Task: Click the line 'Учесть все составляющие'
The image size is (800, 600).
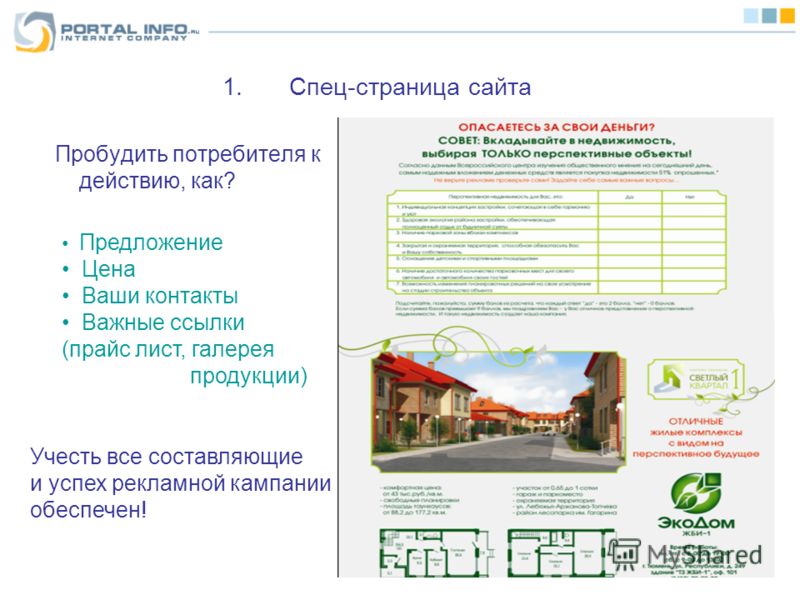Action: pyautogui.click(x=166, y=457)
